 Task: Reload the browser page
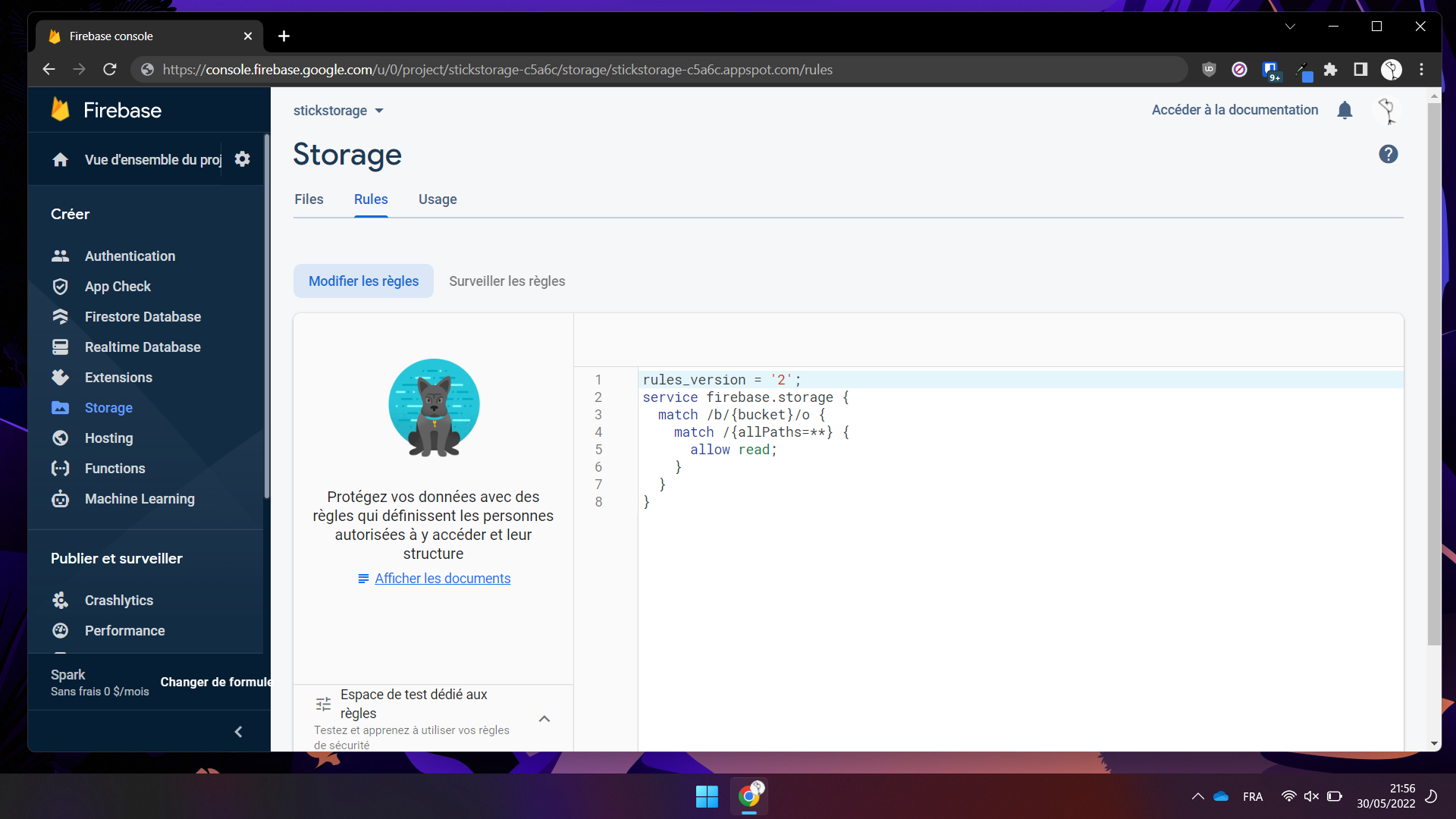click(110, 70)
